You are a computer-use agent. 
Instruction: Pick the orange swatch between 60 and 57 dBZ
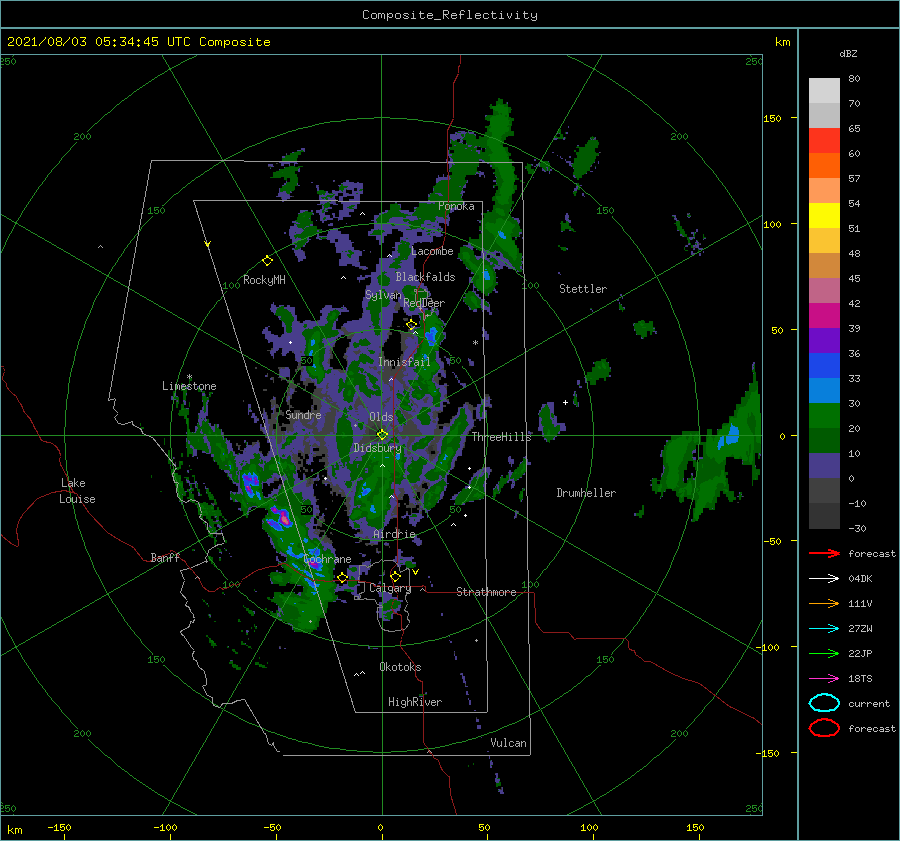pyautogui.click(x=824, y=166)
